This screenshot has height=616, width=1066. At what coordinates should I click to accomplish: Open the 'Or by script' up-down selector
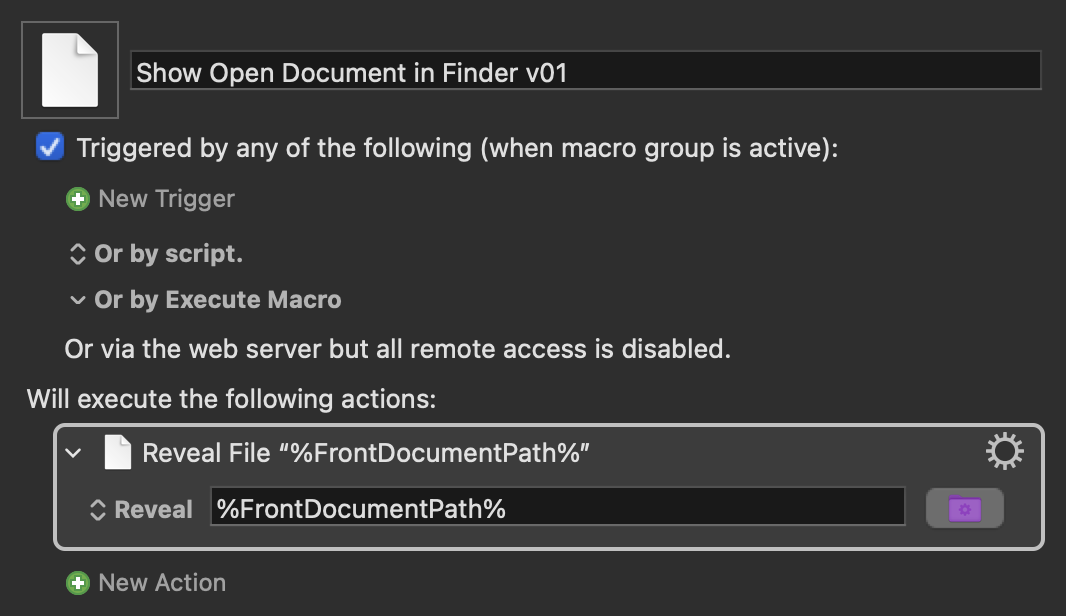tap(78, 254)
